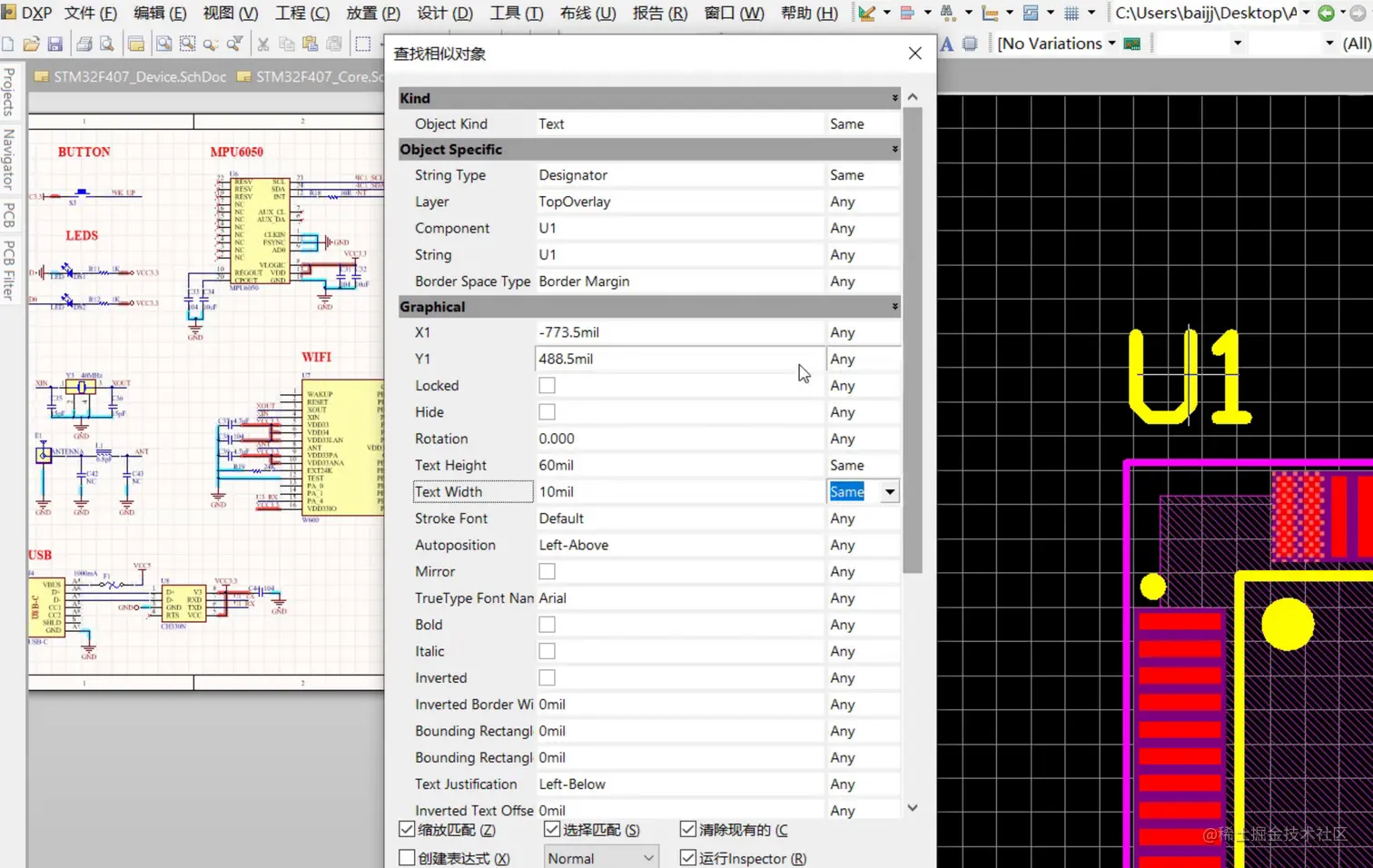Open the 视图 (V) menu
This screenshot has height=868, width=1373.
coord(231,13)
